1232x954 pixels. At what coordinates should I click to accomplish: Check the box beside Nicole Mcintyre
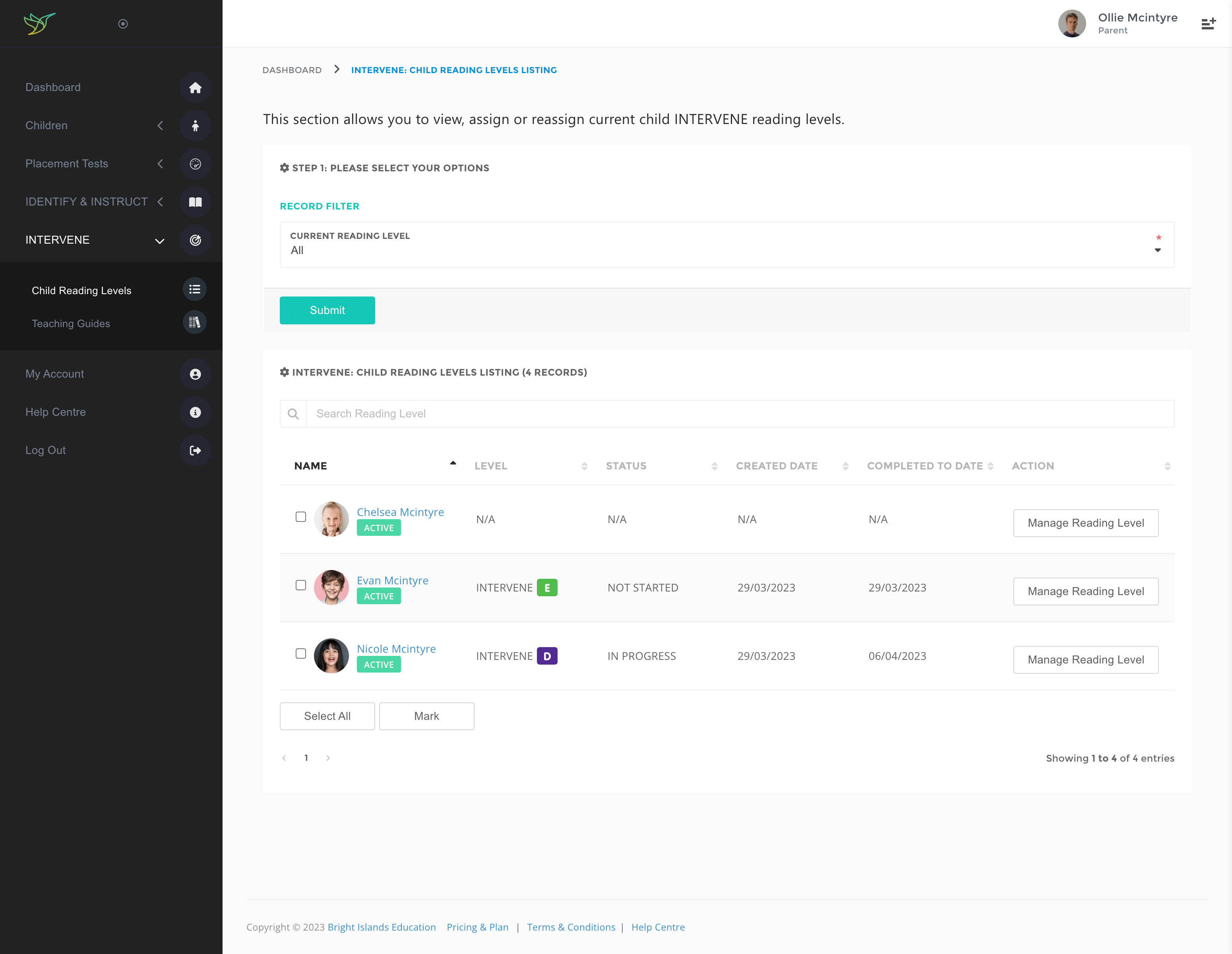click(301, 653)
